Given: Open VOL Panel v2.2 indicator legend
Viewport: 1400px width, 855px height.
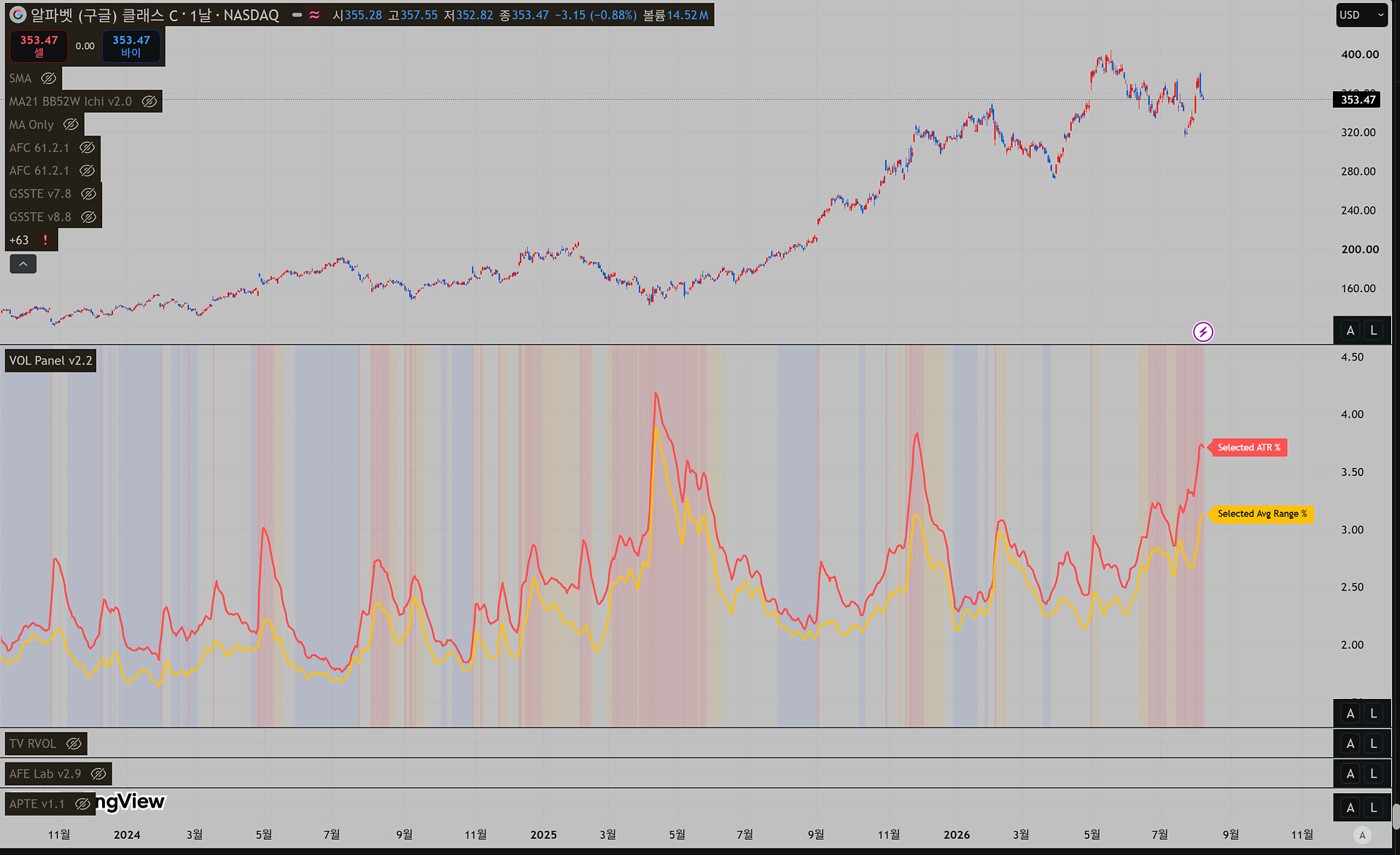Looking at the screenshot, I should (50, 361).
